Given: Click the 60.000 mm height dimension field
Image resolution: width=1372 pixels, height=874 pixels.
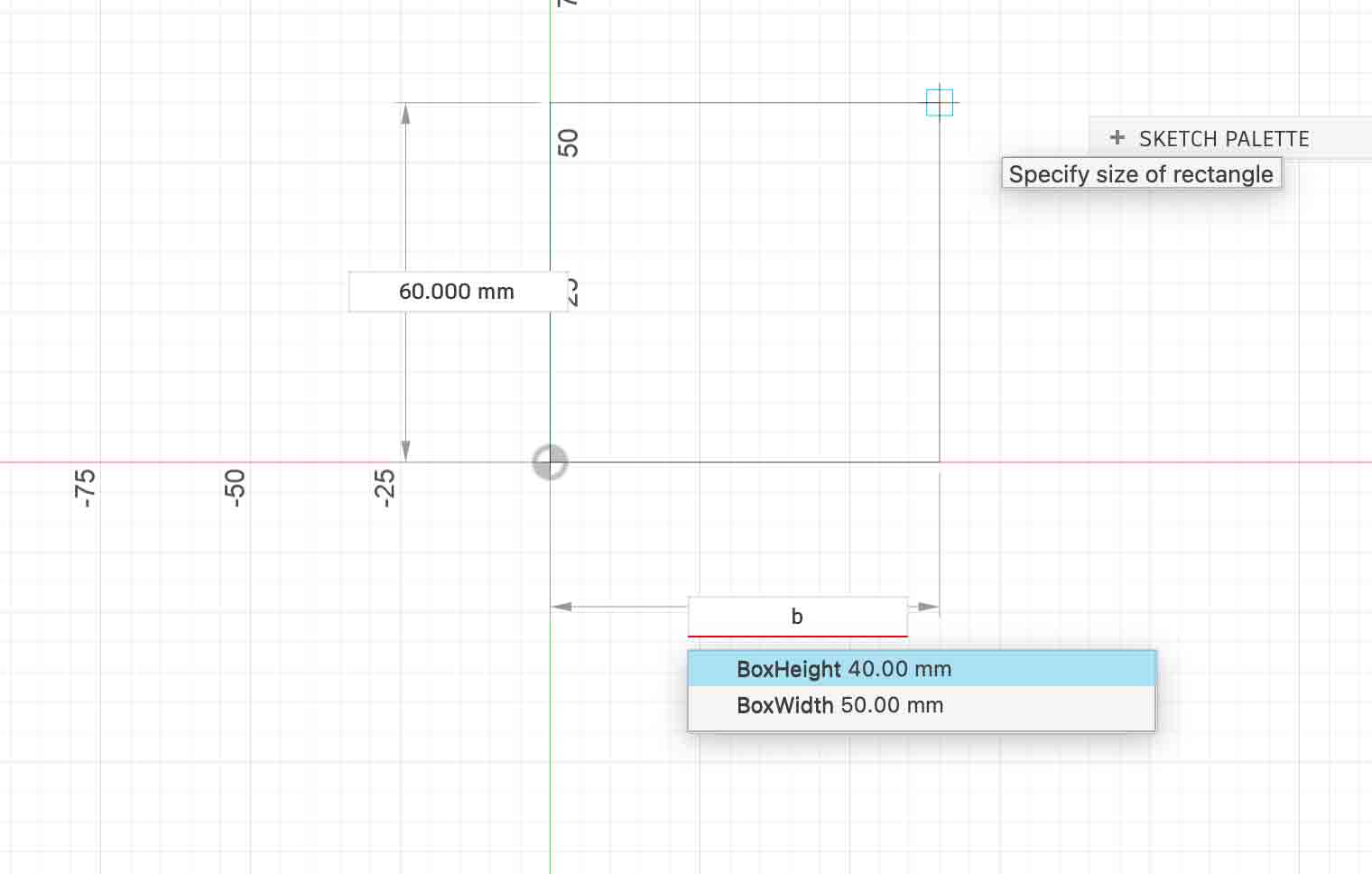Looking at the screenshot, I should point(459,292).
